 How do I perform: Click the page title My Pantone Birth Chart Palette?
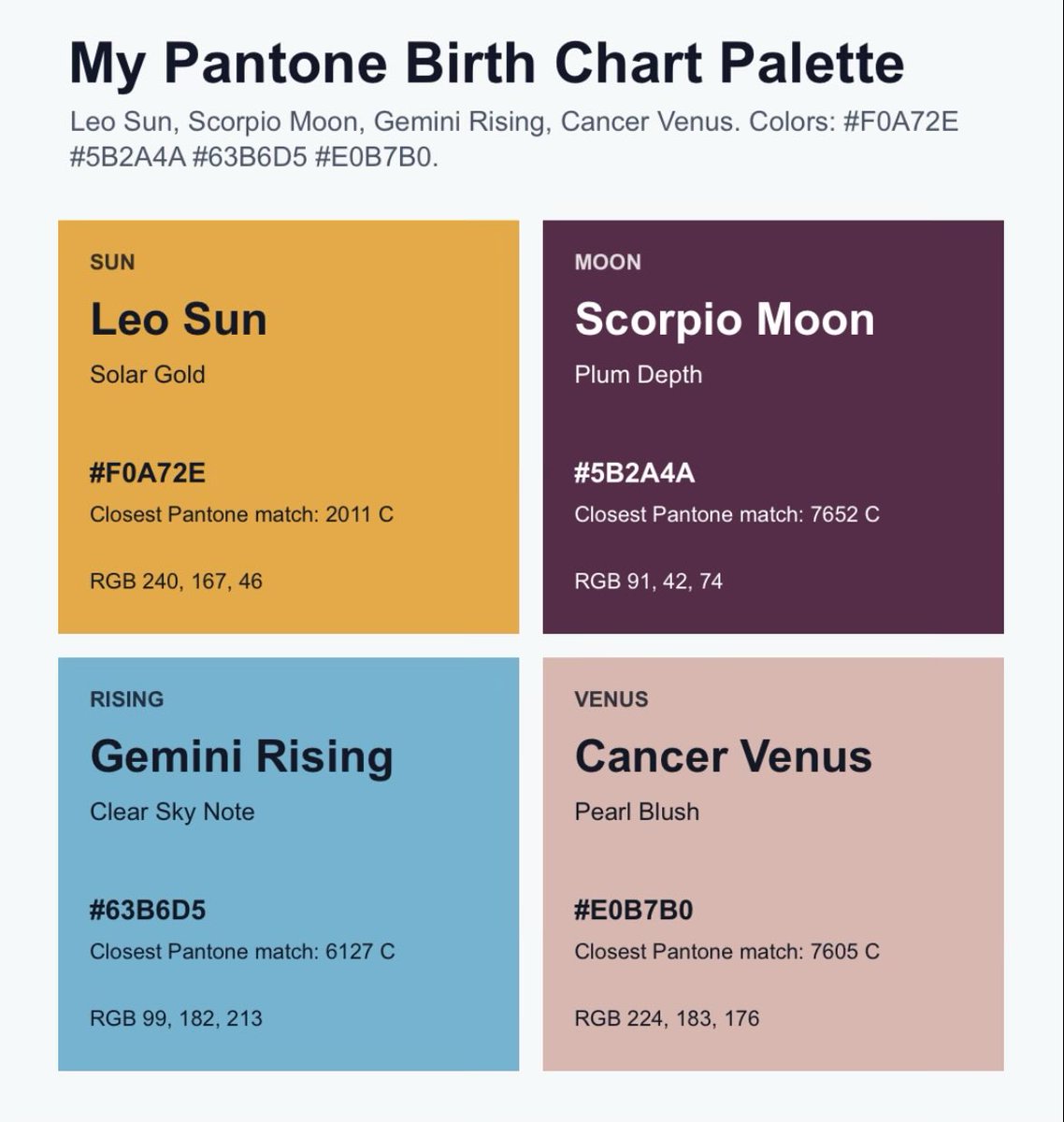pyautogui.click(x=486, y=64)
